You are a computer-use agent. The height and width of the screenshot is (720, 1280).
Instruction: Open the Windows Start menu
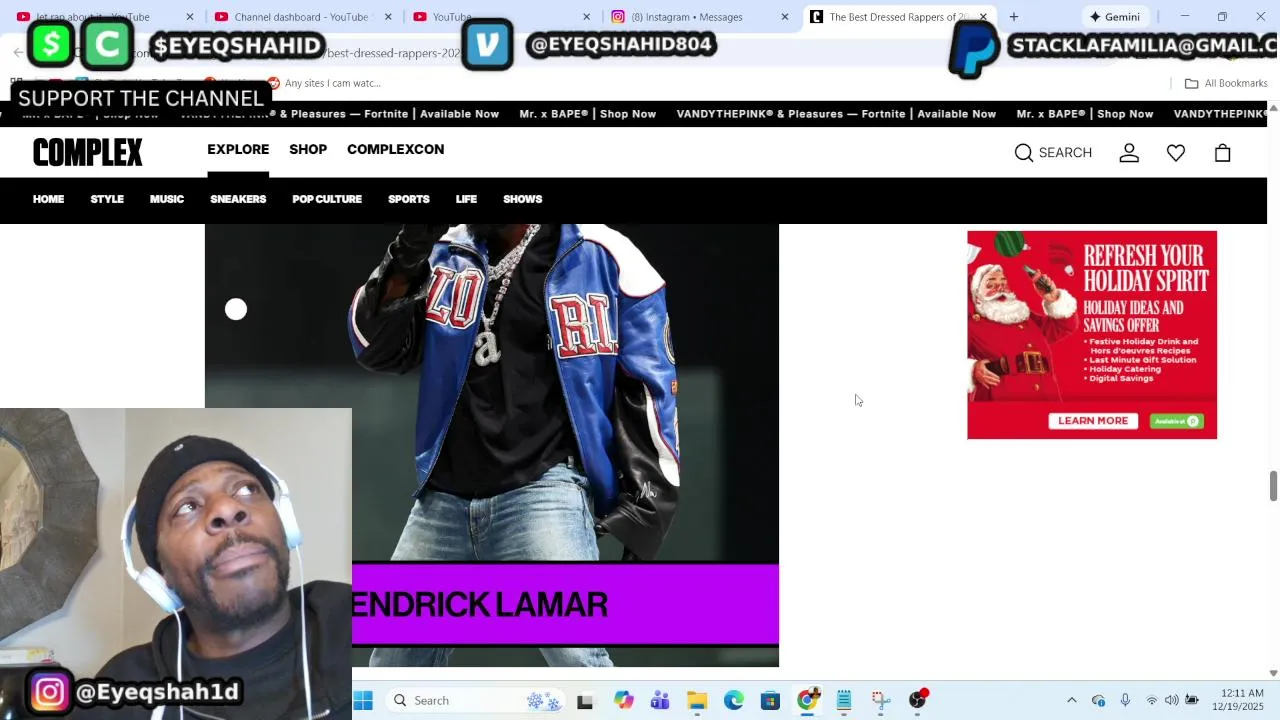coord(363,701)
